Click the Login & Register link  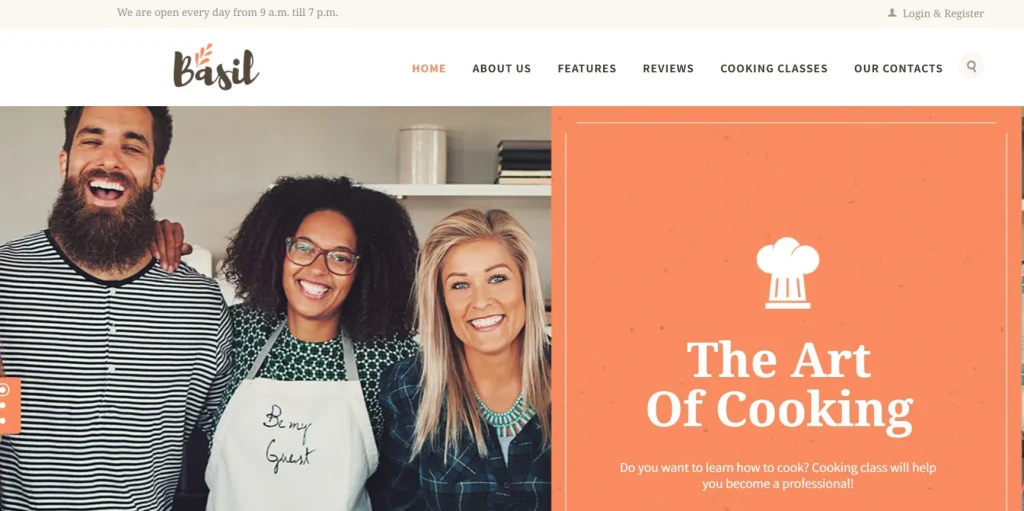coord(943,13)
